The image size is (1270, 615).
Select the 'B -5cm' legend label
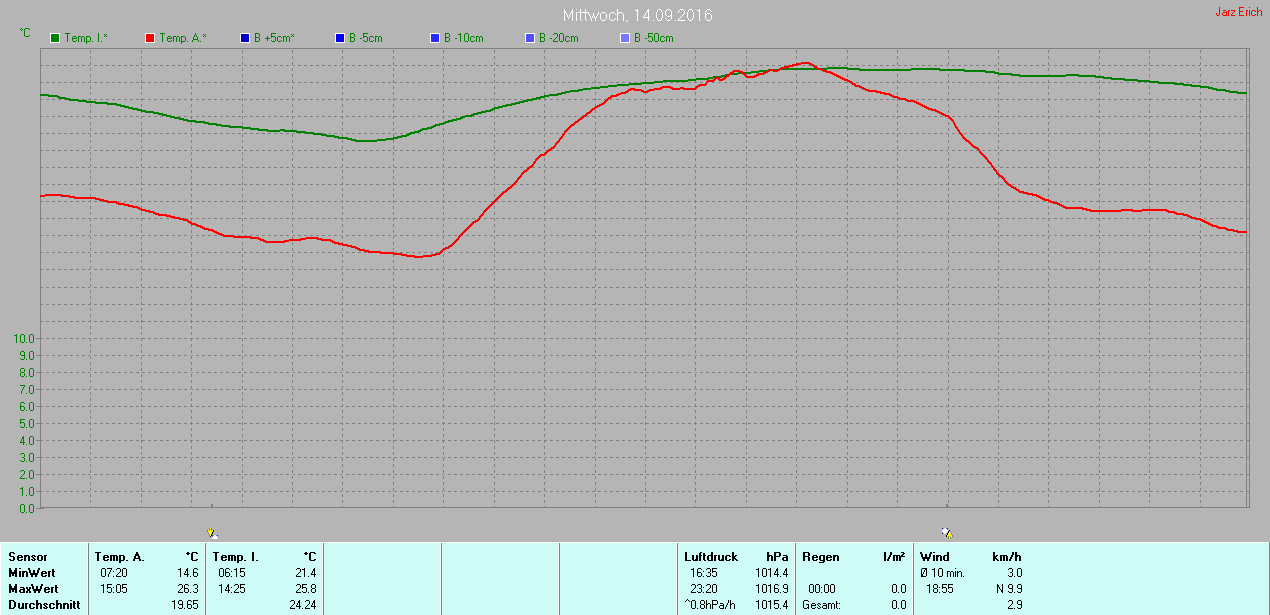coord(365,38)
